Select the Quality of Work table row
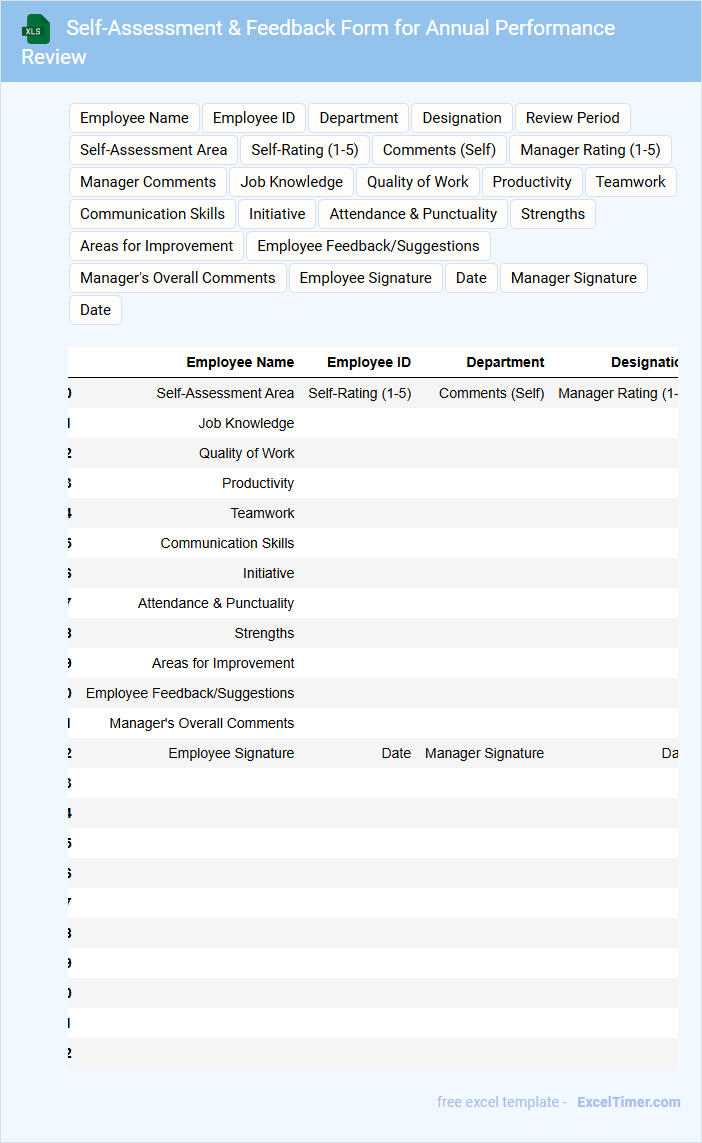The image size is (702, 1143). (x=373, y=453)
